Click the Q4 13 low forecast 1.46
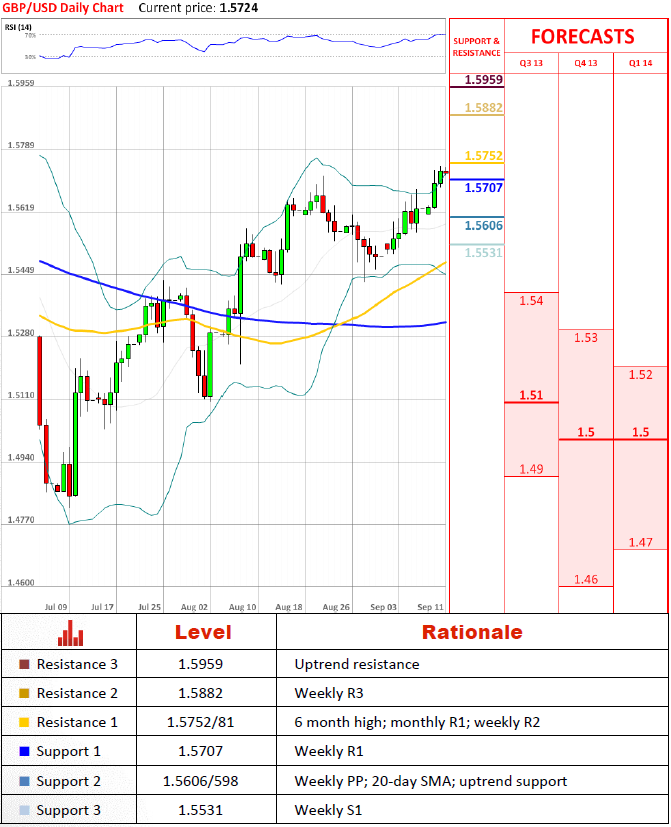 (x=586, y=579)
